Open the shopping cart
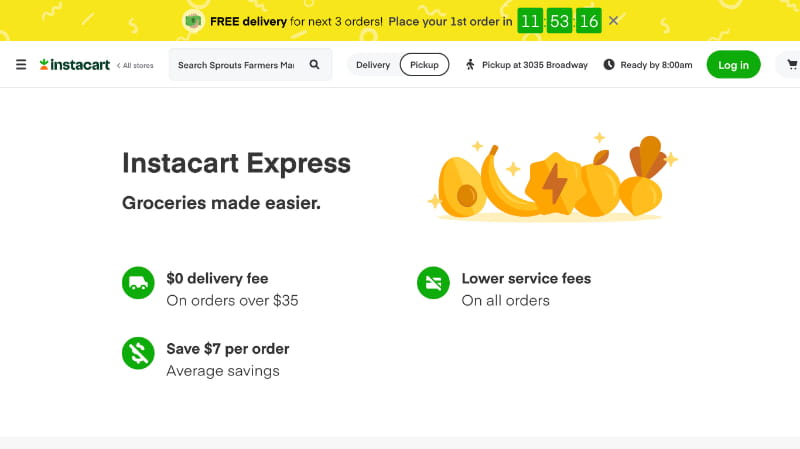 792,65
